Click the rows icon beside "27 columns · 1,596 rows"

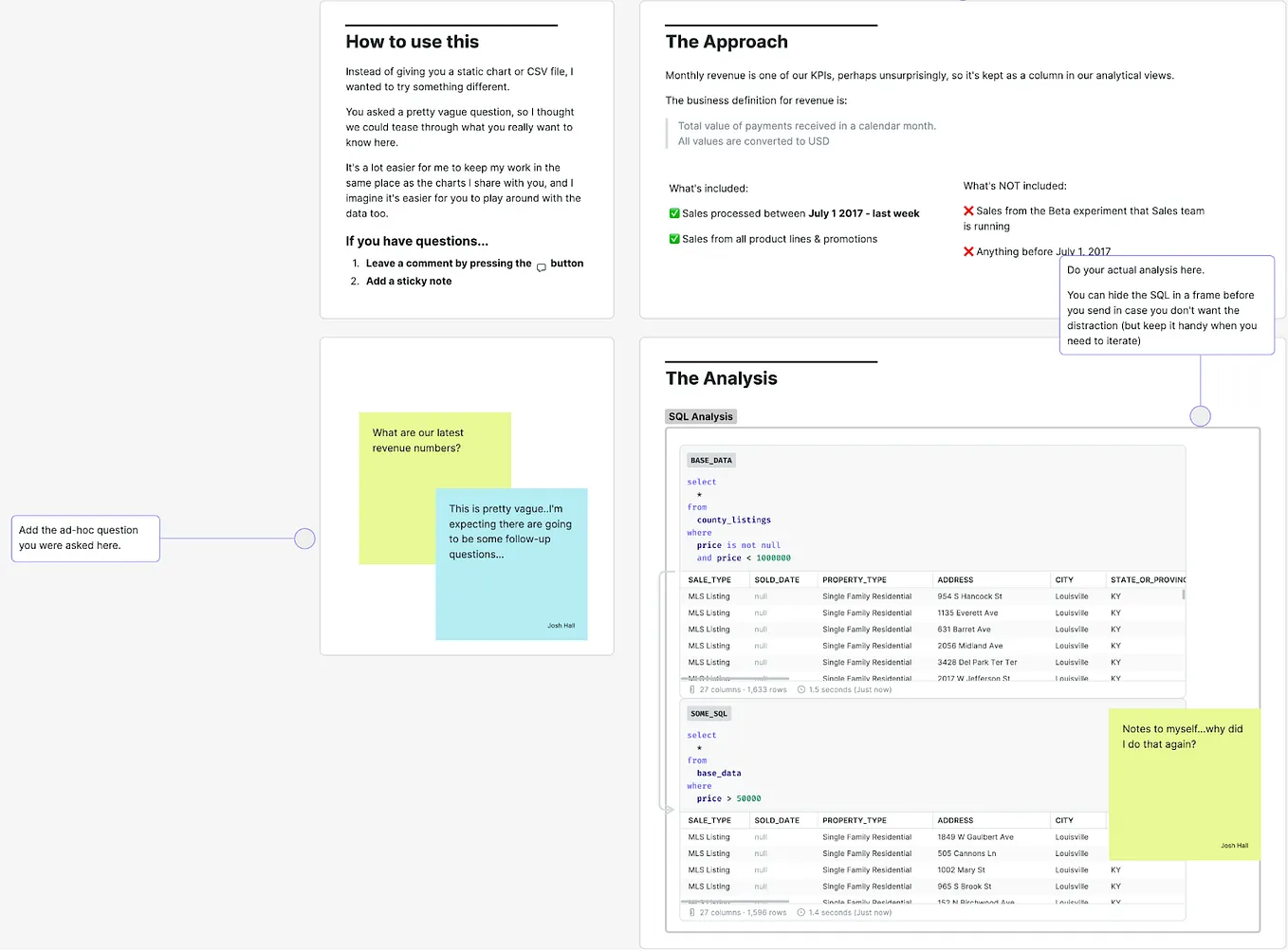pyautogui.click(x=691, y=911)
